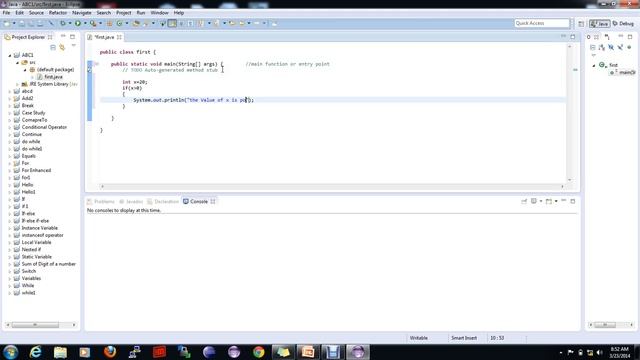640x360 pixels.
Task: Click Hide Non-Public Members icon in Outline
Action: point(629,47)
